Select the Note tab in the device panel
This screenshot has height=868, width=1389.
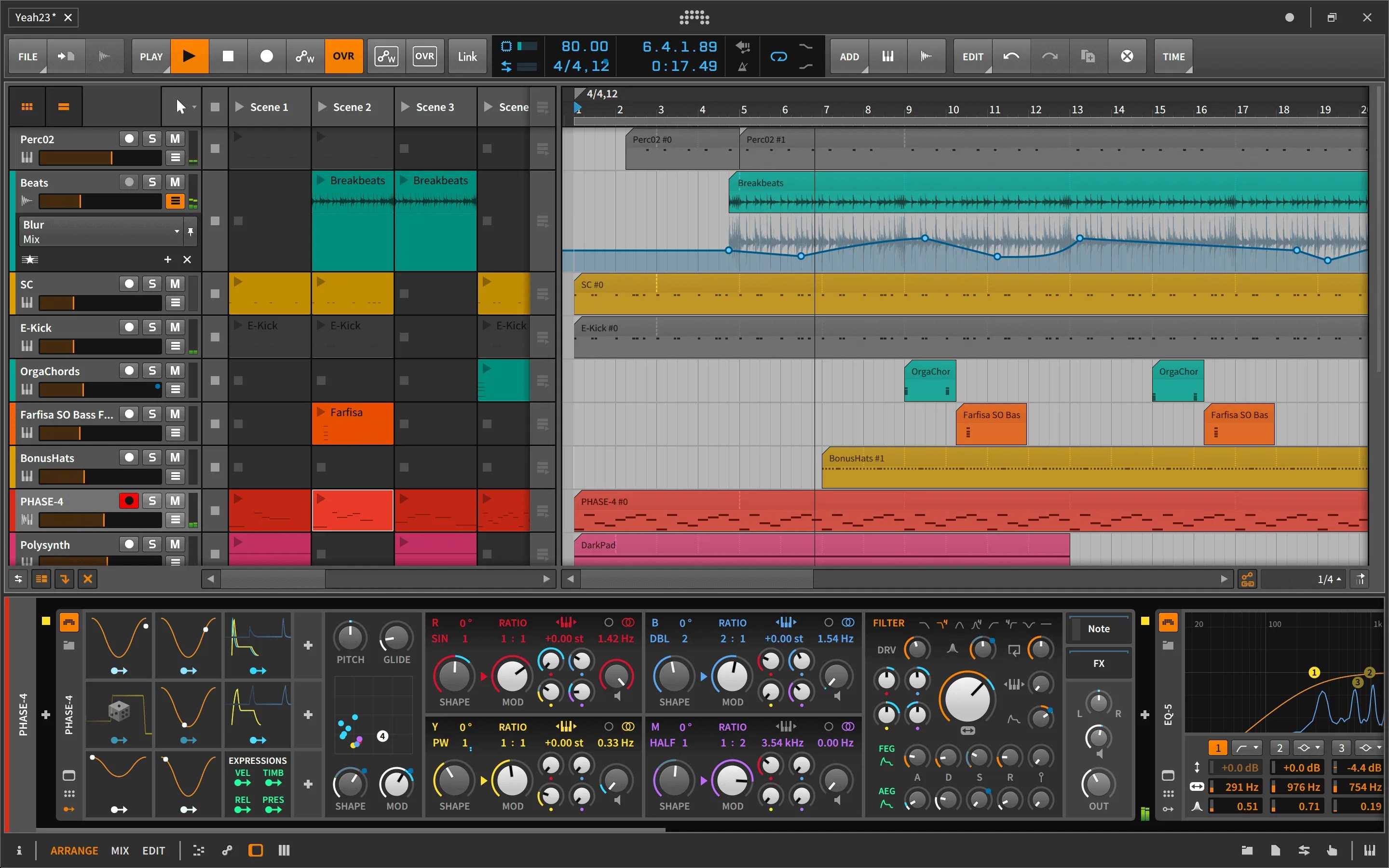[x=1098, y=629]
